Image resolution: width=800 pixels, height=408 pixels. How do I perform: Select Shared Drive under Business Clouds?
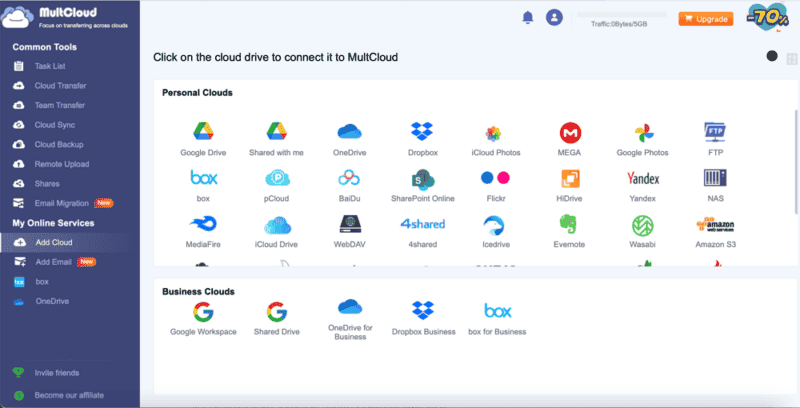click(277, 312)
